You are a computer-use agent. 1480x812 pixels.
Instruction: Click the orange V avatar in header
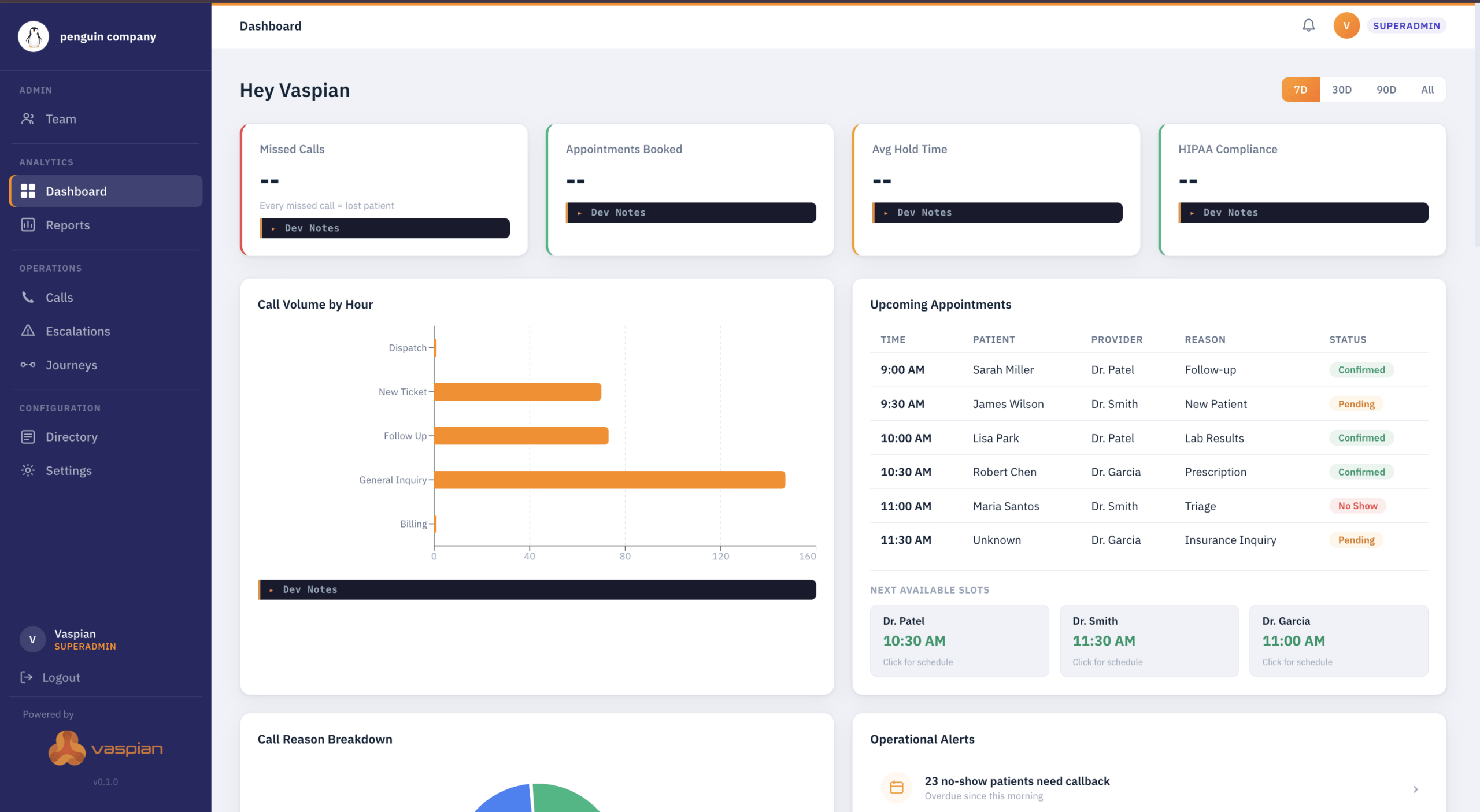(1346, 25)
